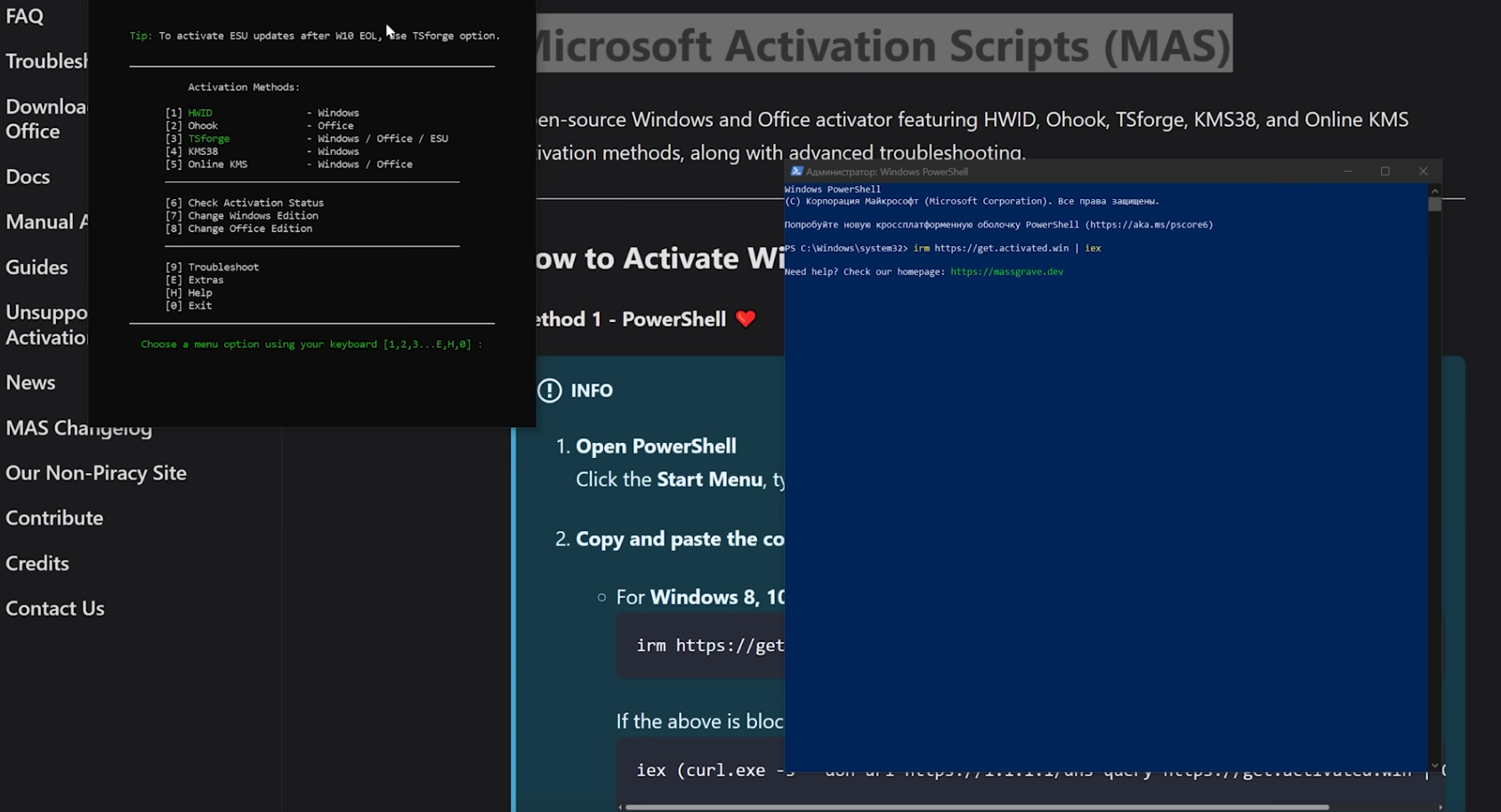Open the FAQ page in the sidebar

point(25,16)
